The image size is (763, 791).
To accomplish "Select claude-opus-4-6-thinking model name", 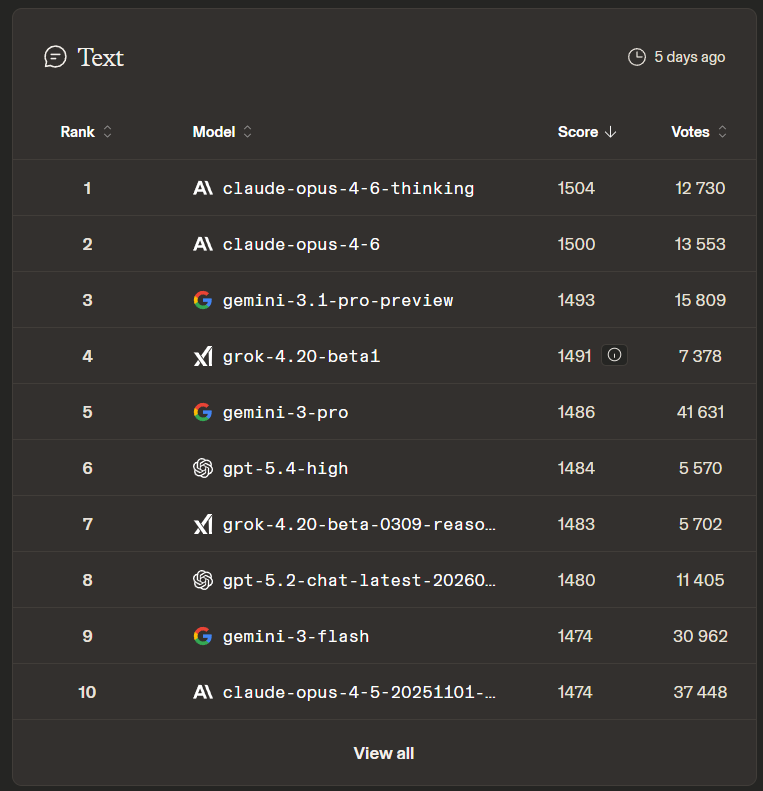I will point(348,189).
